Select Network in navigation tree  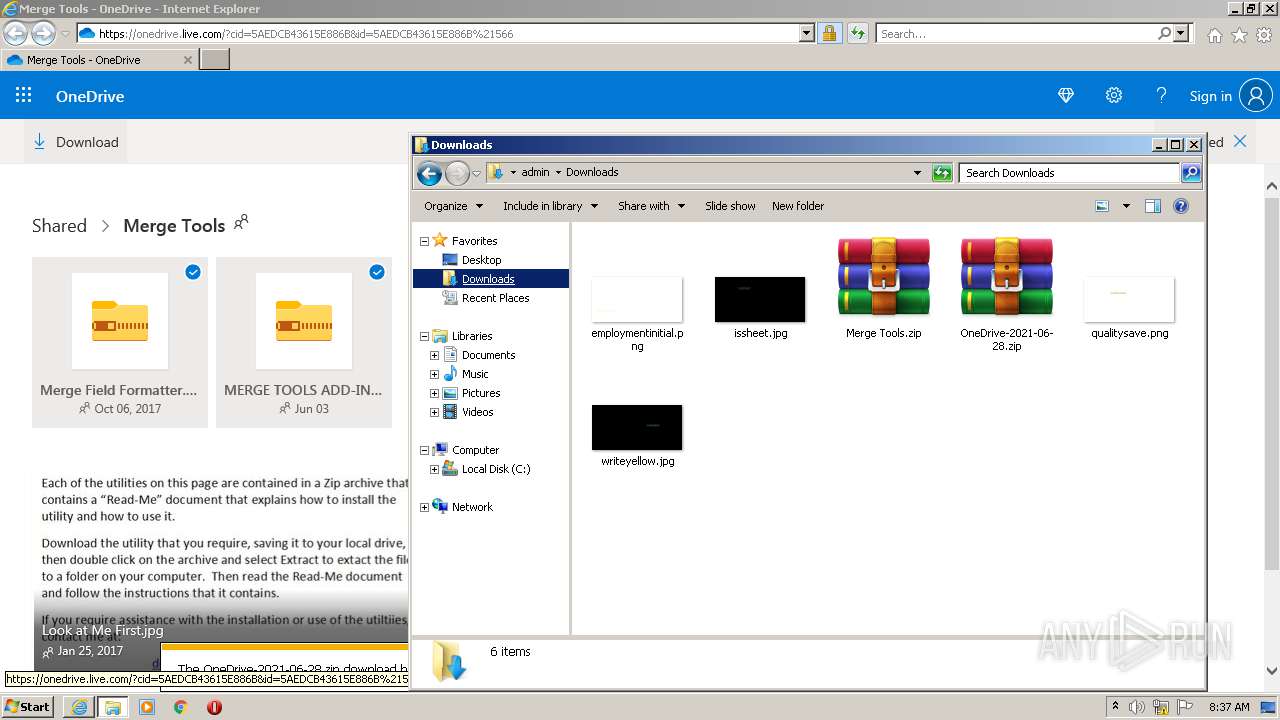472,507
